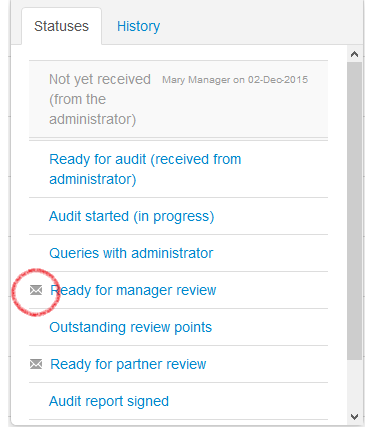Click the word points in Outstanding review link
This screenshot has height=427, width=365.
(193, 328)
